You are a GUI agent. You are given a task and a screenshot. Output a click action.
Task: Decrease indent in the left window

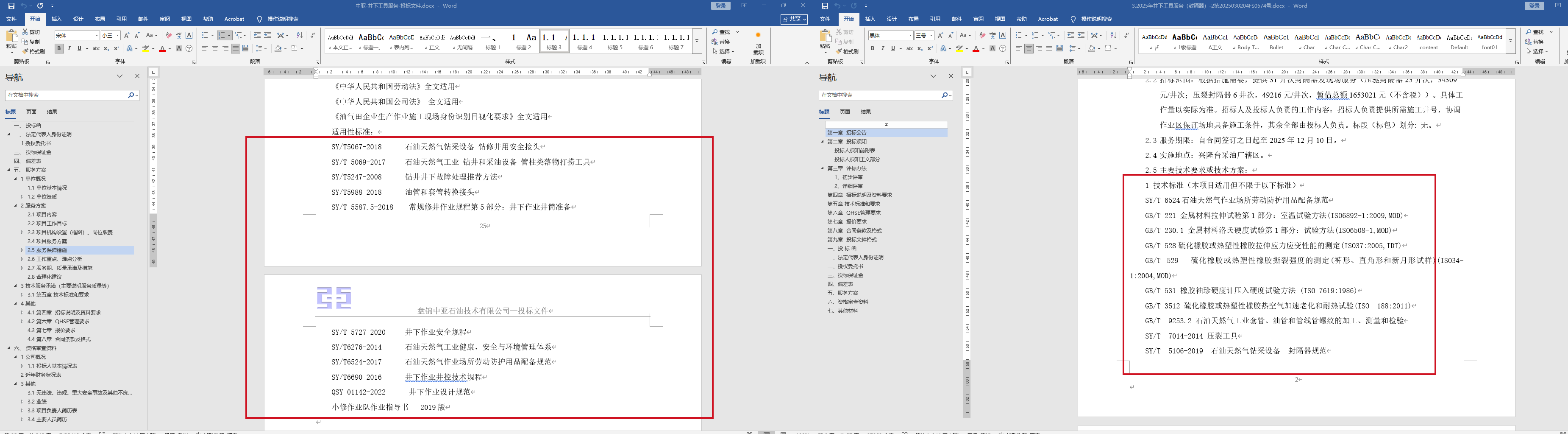click(257, 35)
